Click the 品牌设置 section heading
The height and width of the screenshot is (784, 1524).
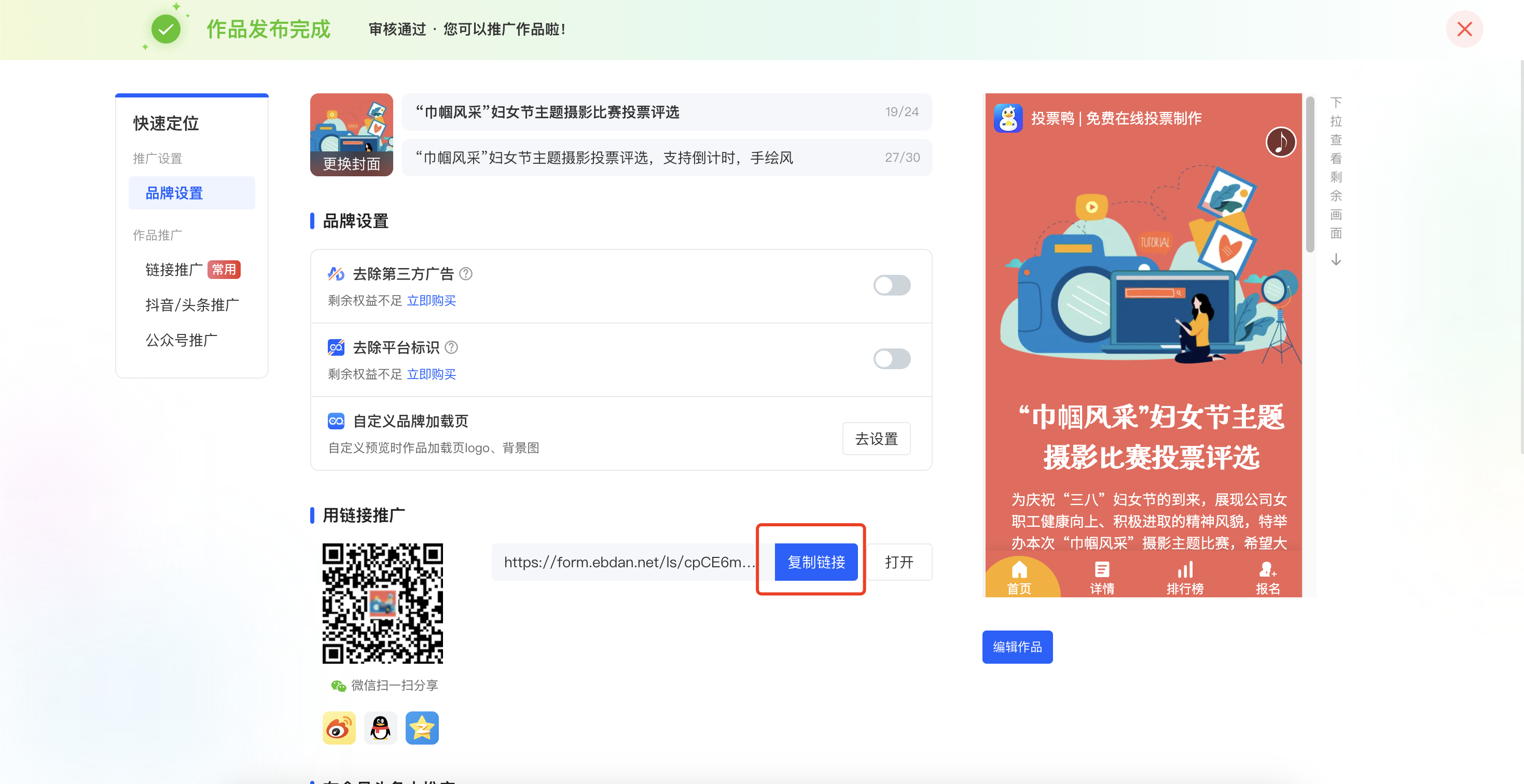pyautogui.click(x=355, y=221)
